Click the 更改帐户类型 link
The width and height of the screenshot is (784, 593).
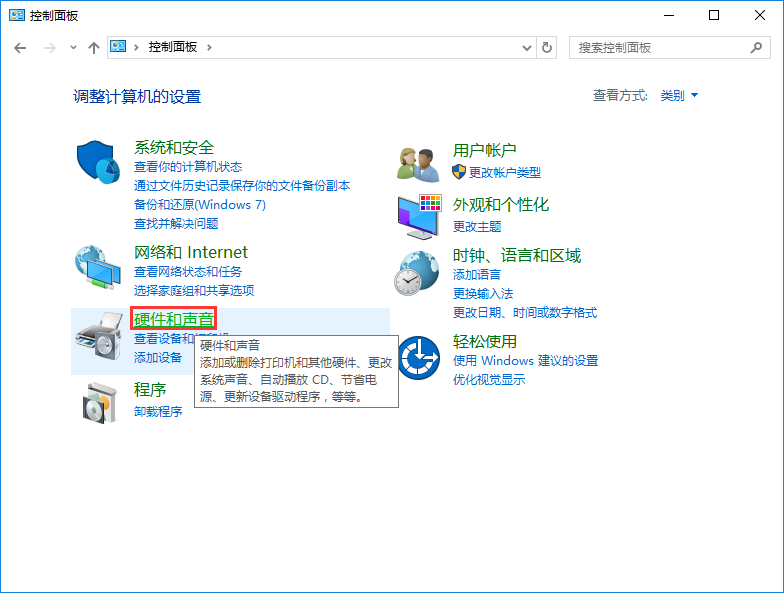pyautogui.click(x=504, y=172)
